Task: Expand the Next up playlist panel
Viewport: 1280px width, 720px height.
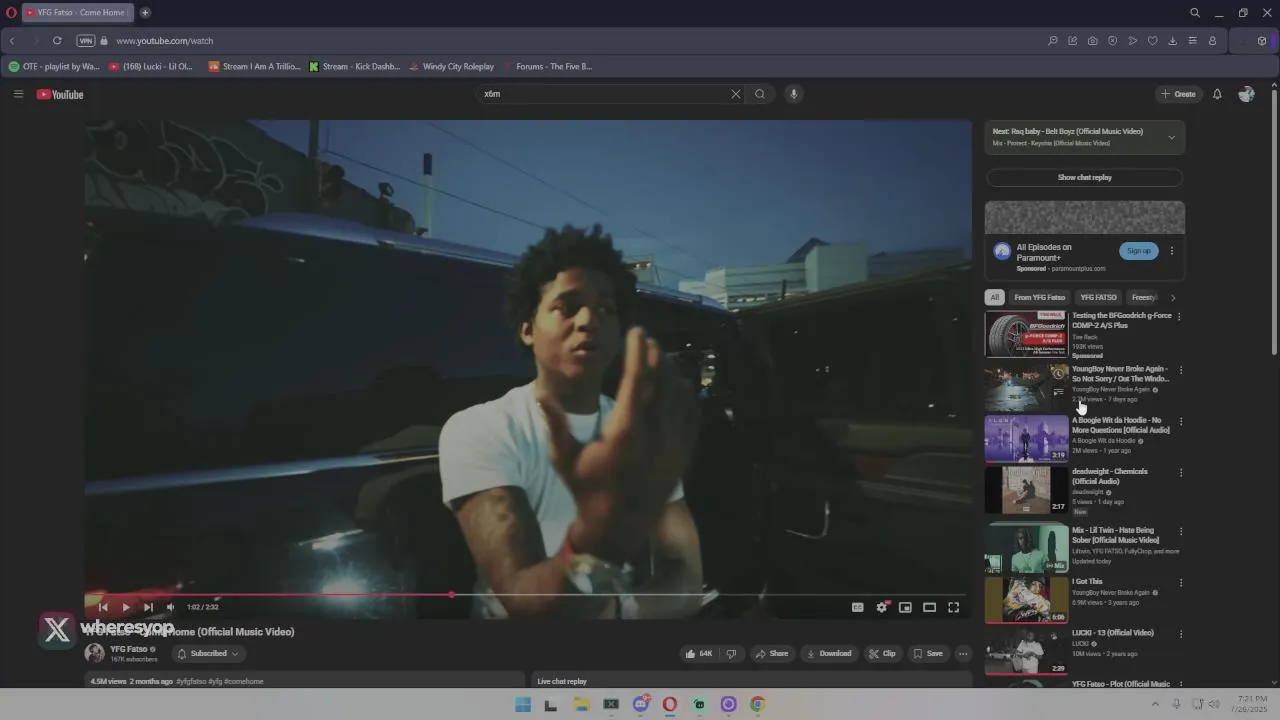Action: click(1171, 137)
